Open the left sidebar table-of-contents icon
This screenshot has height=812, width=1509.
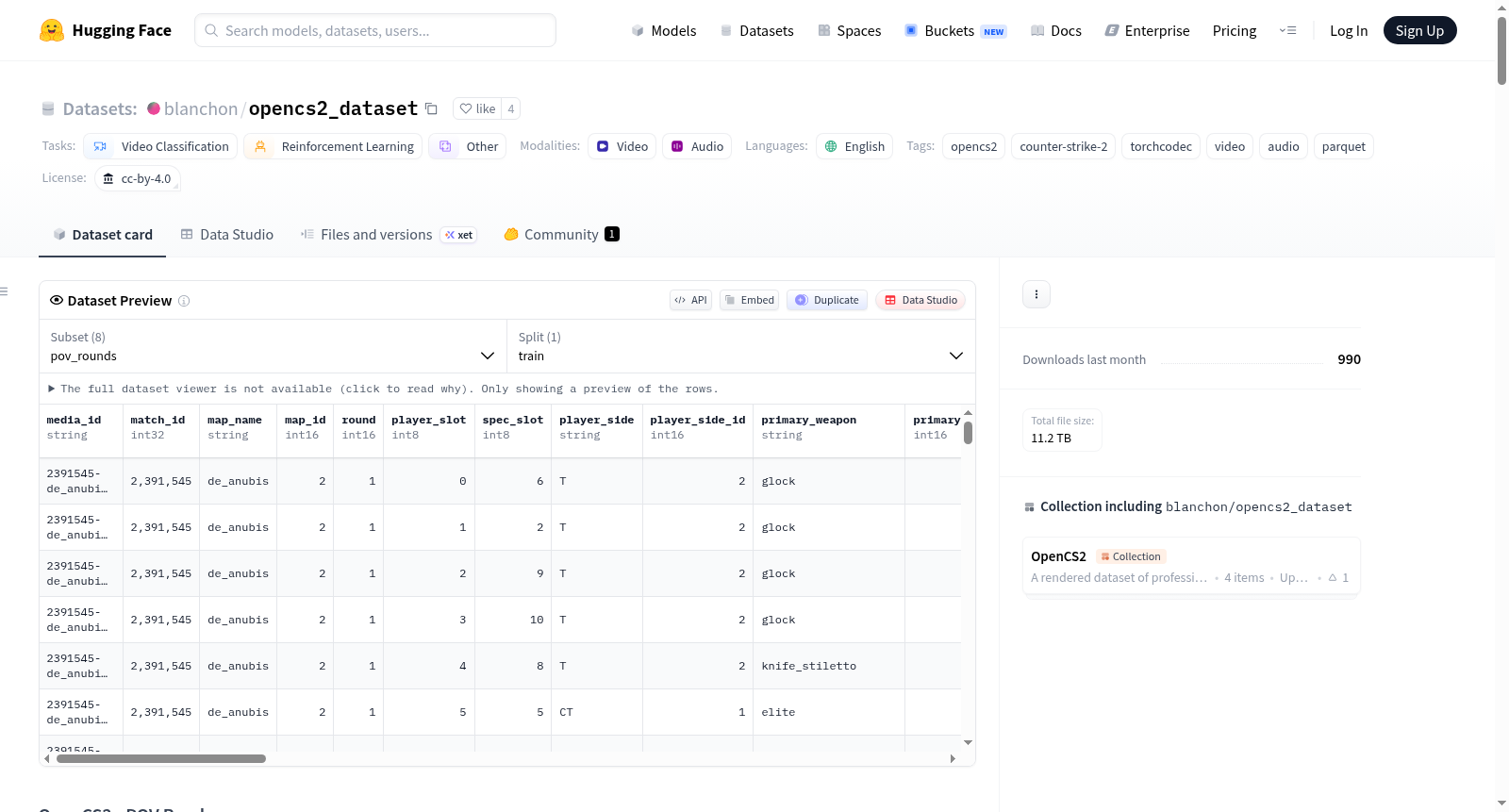pyautogui.click(x=4, y=291)
